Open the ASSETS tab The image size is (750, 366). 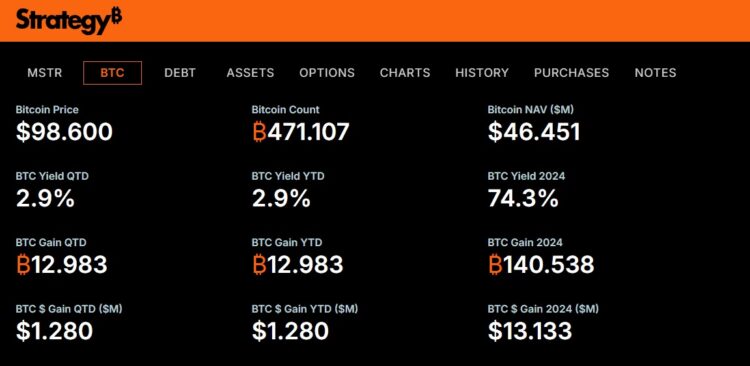pos(250,73)
